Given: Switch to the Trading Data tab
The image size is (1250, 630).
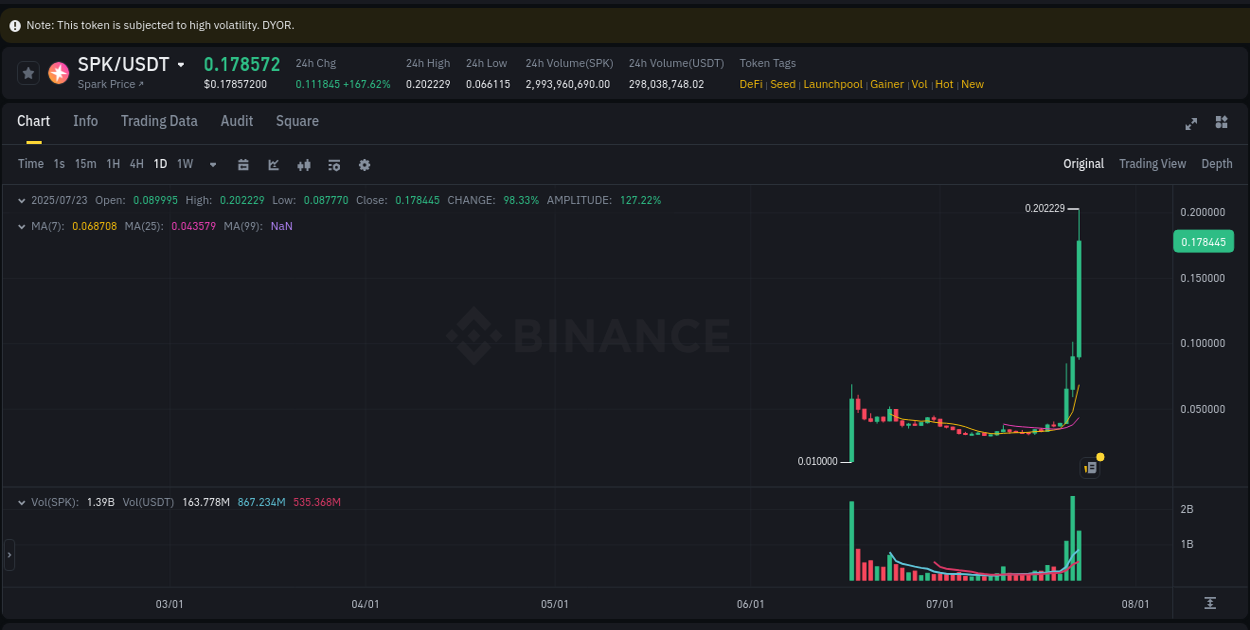Looking at the screenshot, I should [x=159, y=121].
